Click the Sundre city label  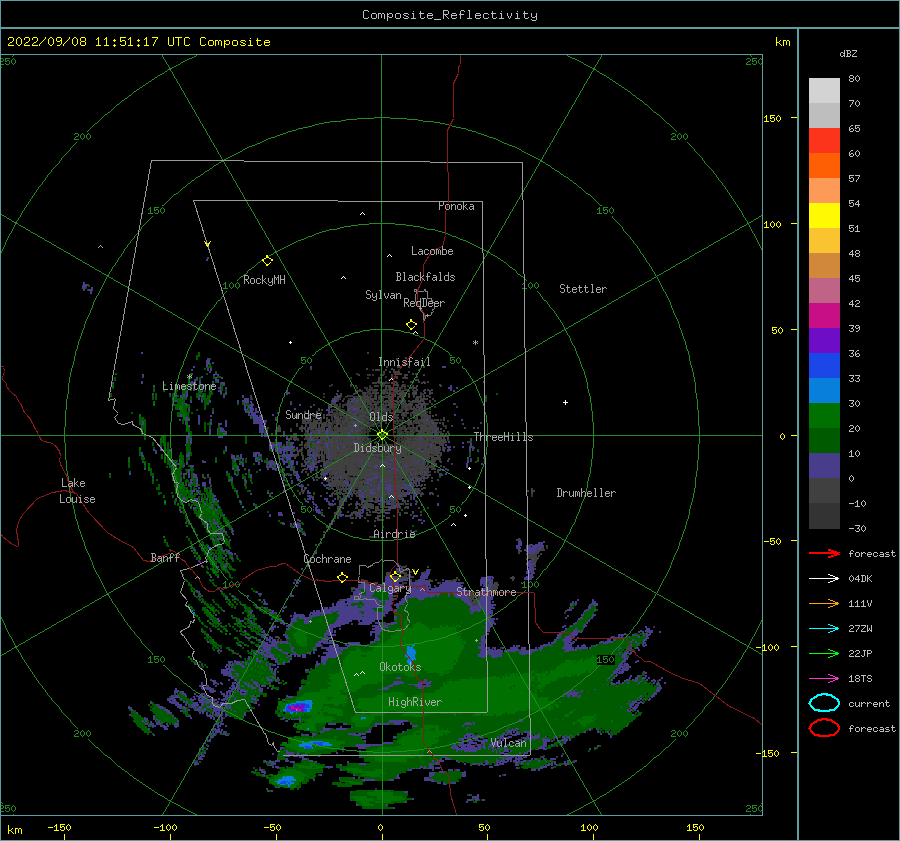point(303,414)
